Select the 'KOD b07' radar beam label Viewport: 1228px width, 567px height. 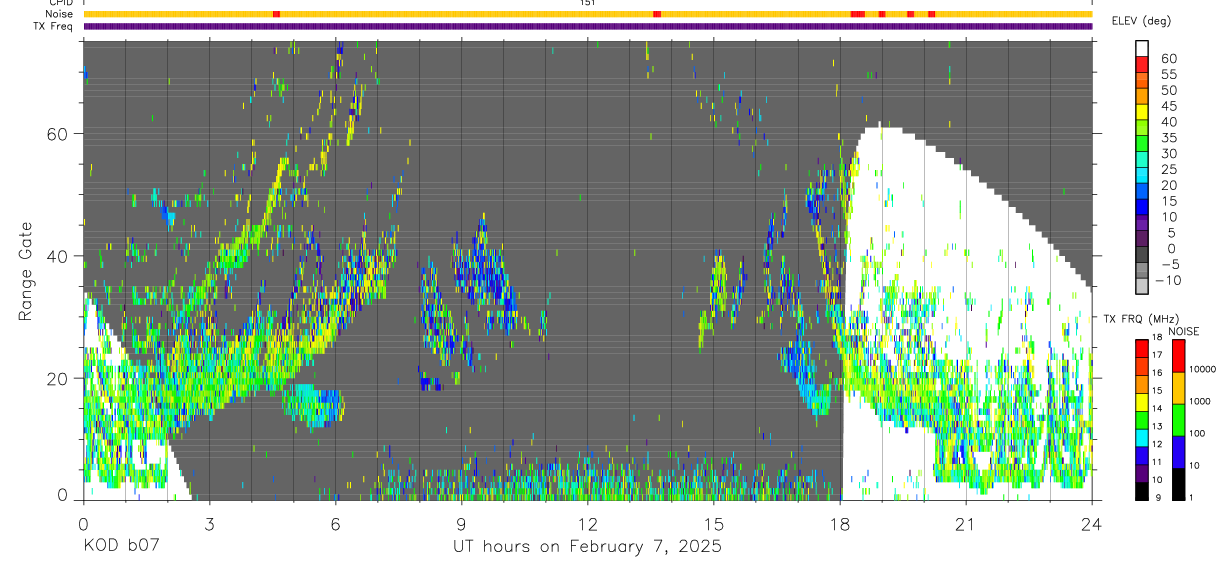120,546
